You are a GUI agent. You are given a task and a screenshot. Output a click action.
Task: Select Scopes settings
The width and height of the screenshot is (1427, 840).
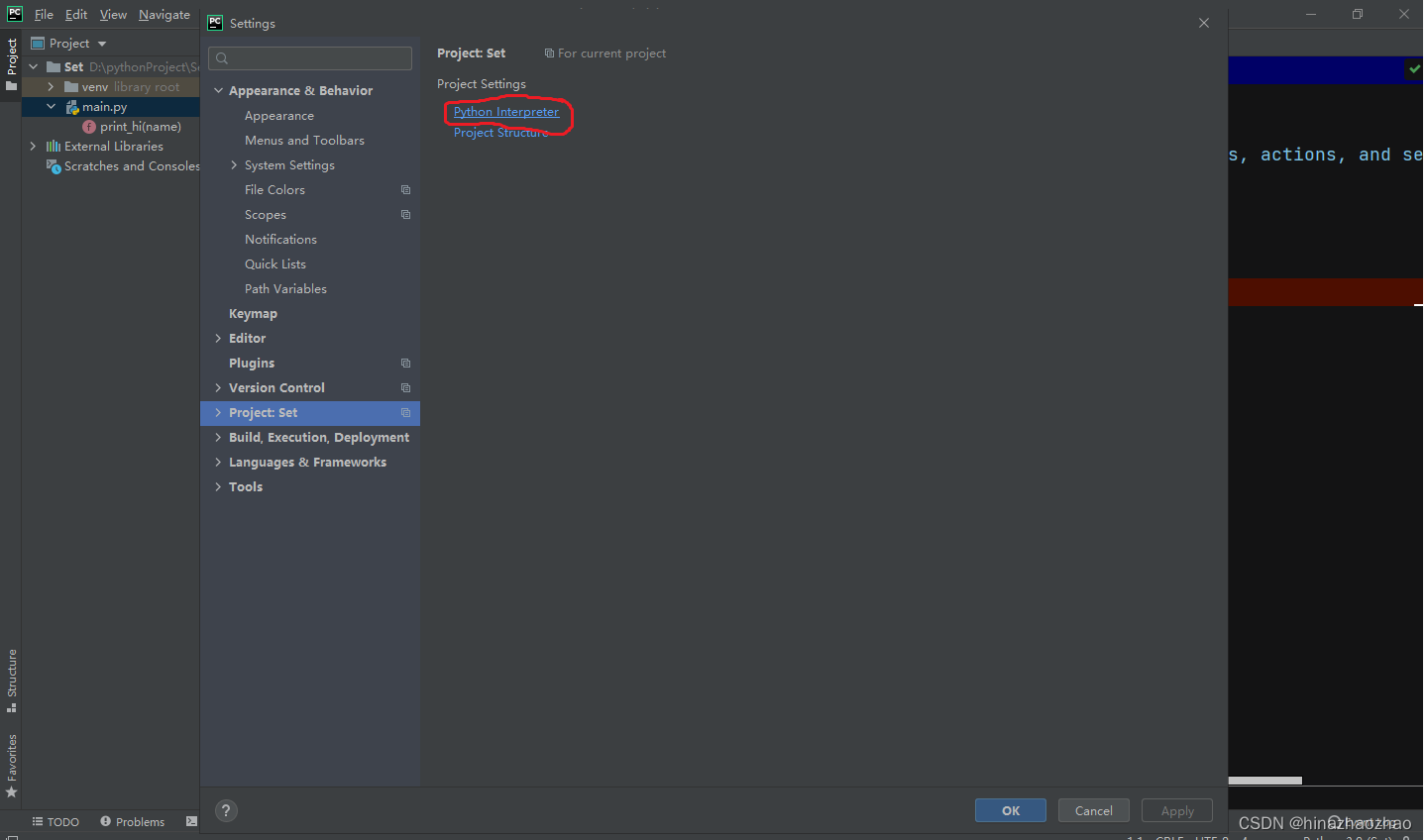pyautogui.click(x=266, y=215)
